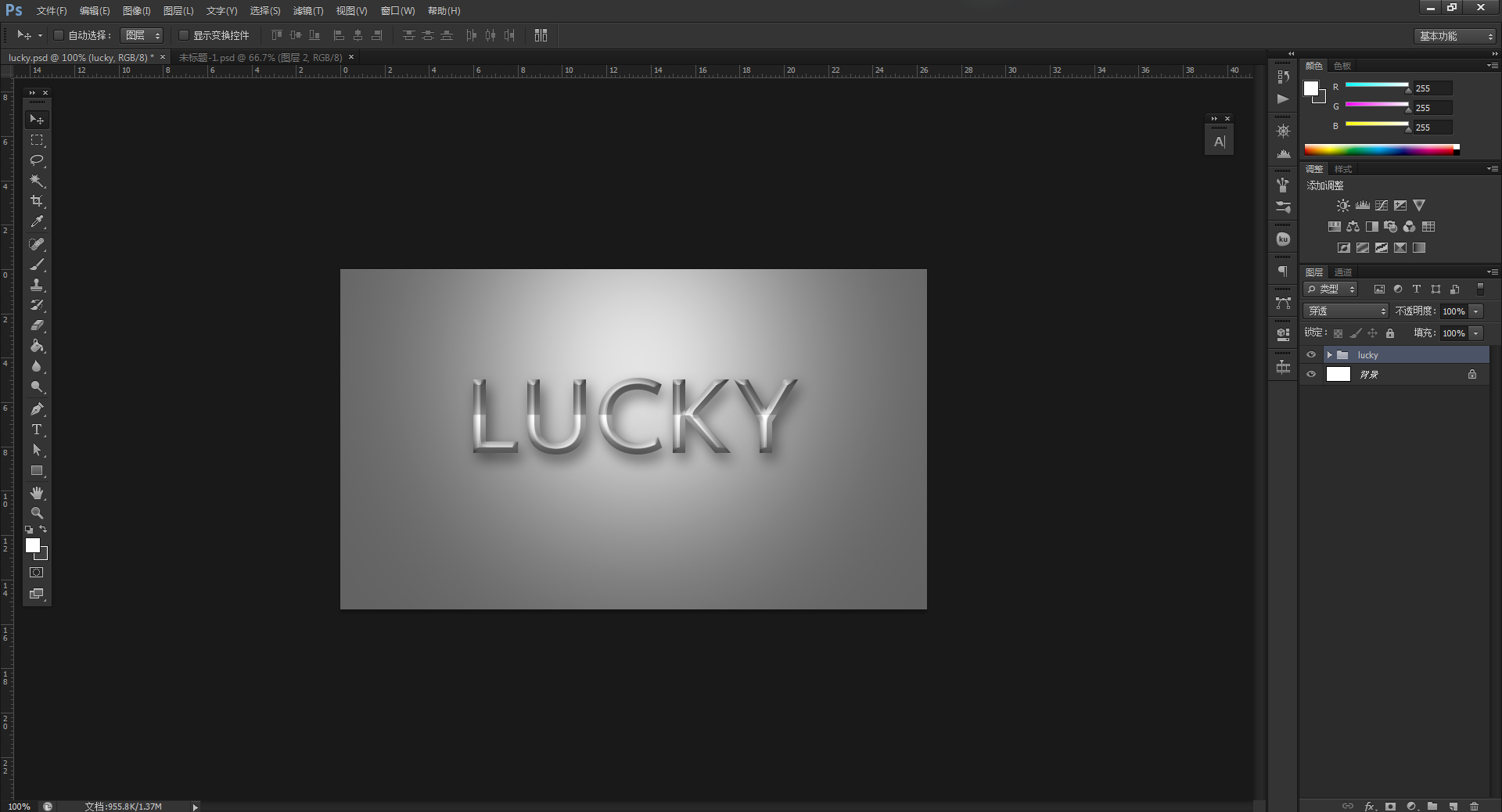Add a Brightness/Contrast adjustment

(x=1343, y=206)
